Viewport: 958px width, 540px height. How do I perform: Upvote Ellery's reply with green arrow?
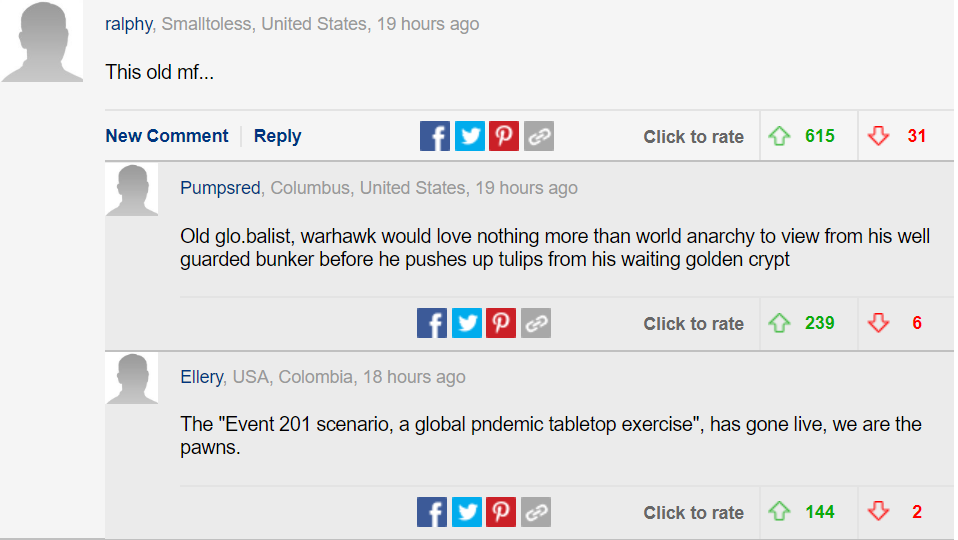point(780,512)
